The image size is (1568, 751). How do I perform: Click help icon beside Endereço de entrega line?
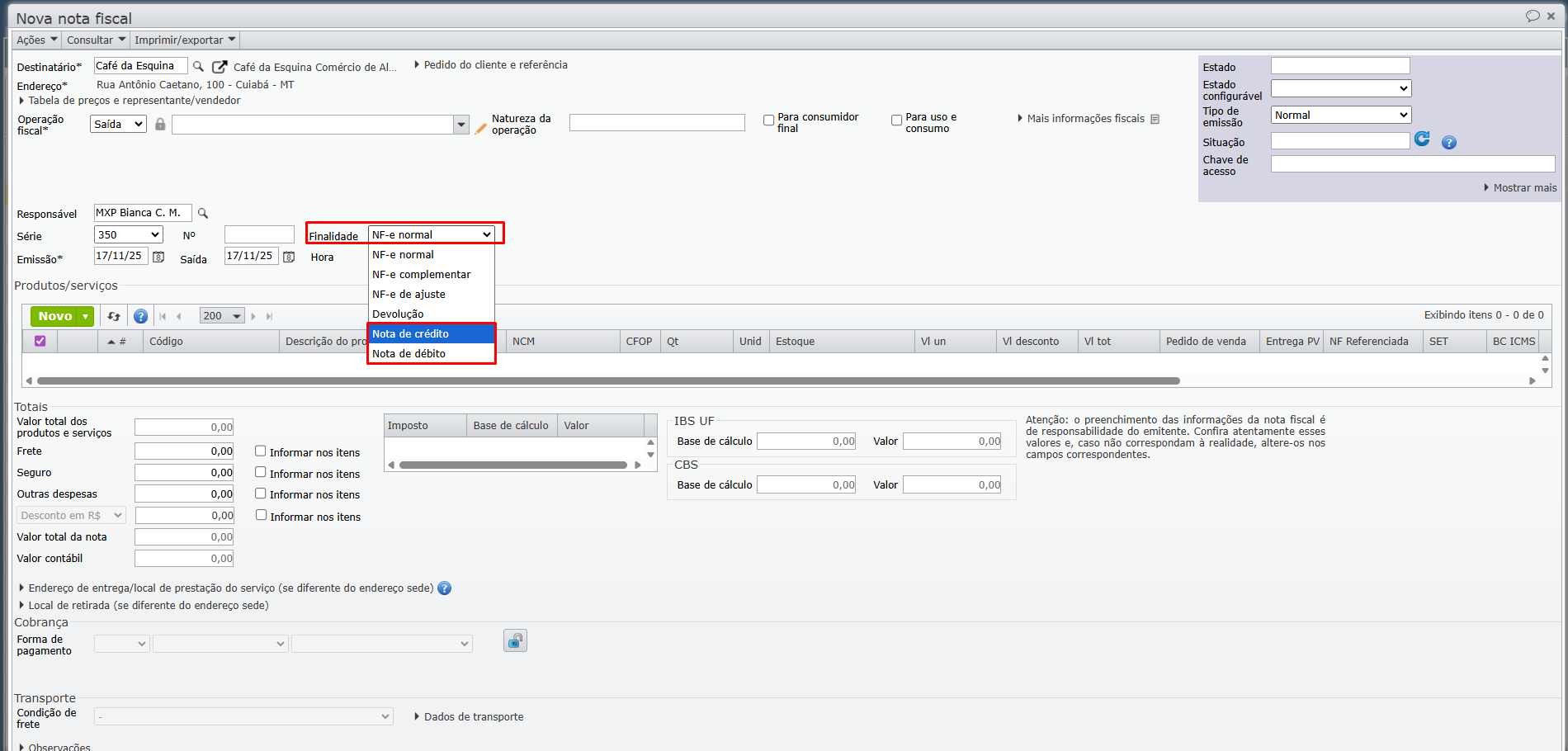[444, 588]
